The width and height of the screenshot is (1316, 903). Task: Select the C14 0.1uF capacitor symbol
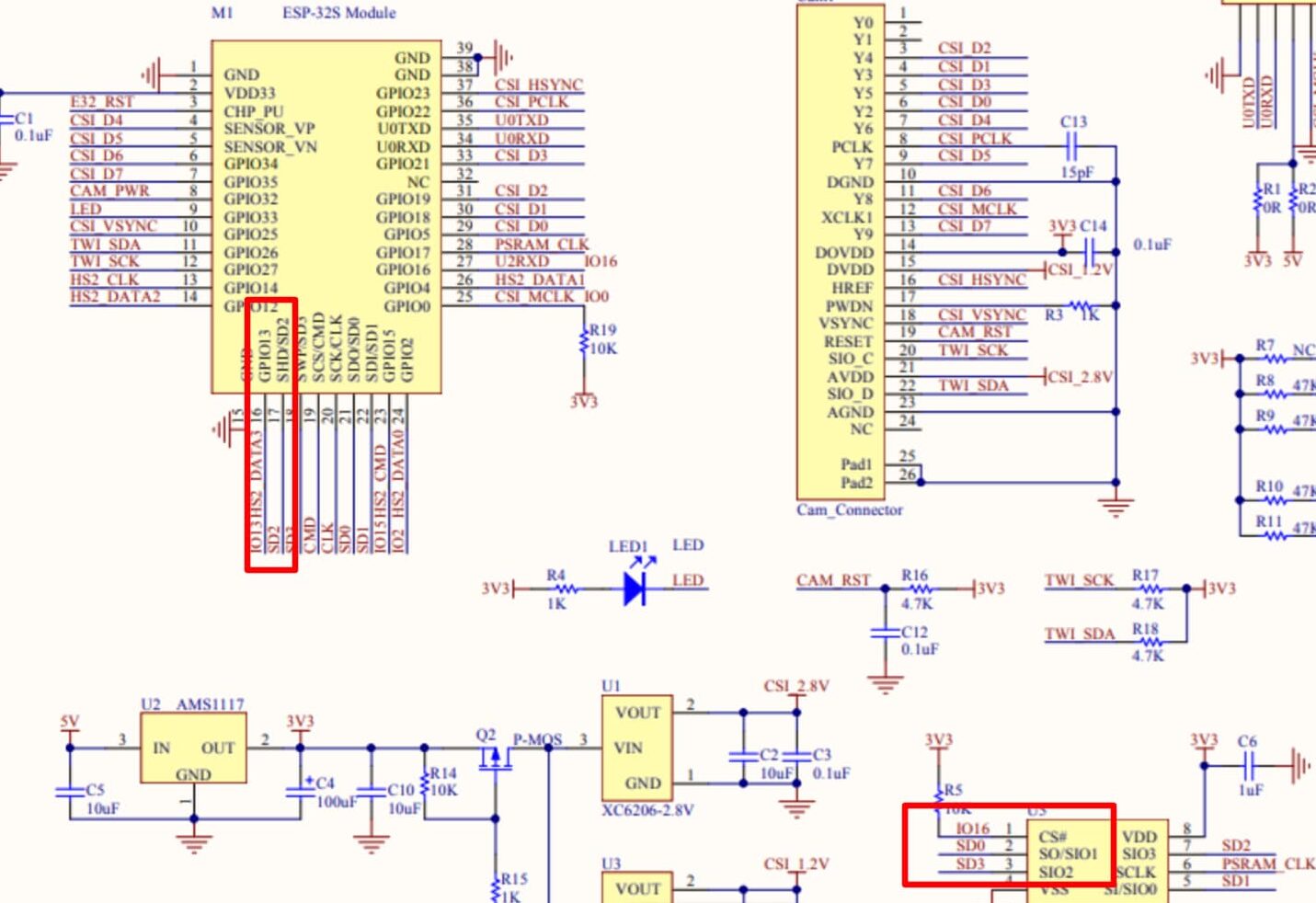coord(1089,251)
